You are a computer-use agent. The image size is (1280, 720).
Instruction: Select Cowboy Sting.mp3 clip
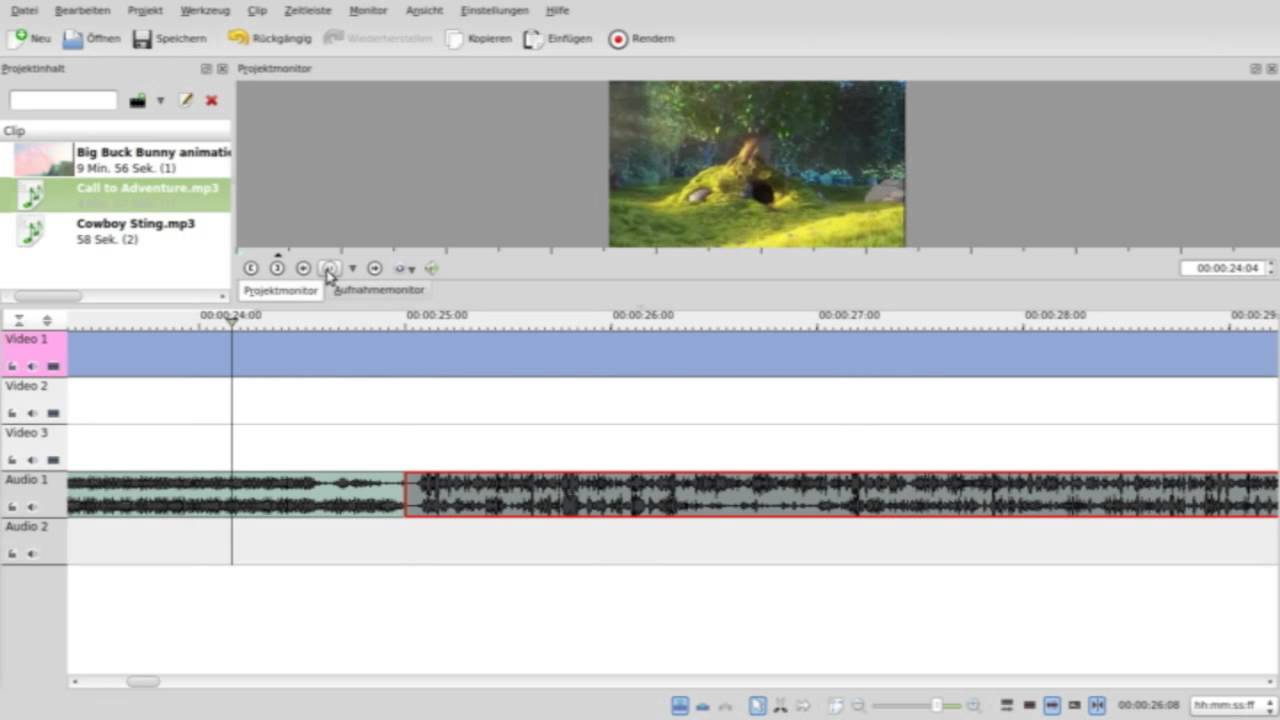coord(115,231)
